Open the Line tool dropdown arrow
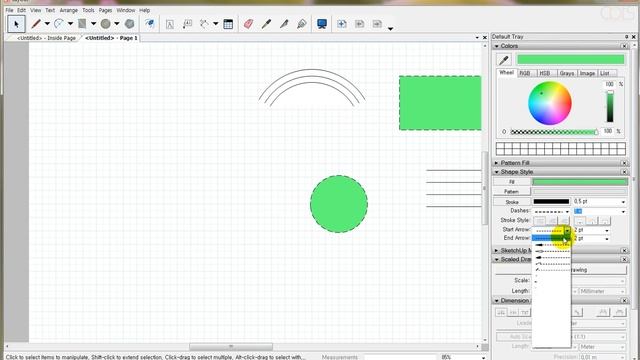This screenshot has width=640, height=360. 47,24
